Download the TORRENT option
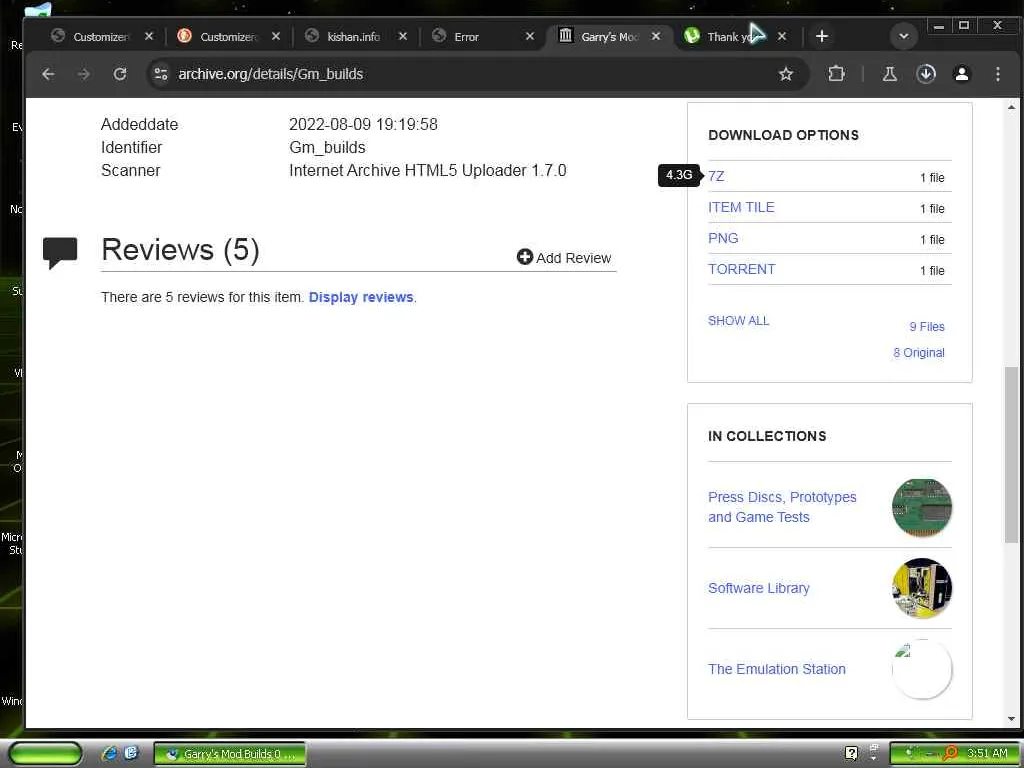The width and height of the screenshot is (1024, 768). click(741, 269)
